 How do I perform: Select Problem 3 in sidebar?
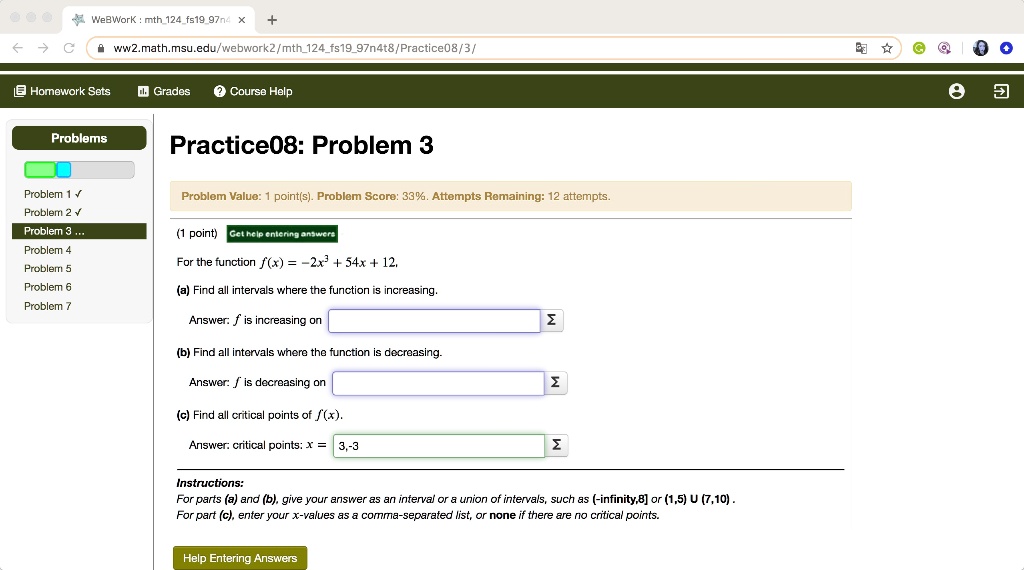(79, 231)
